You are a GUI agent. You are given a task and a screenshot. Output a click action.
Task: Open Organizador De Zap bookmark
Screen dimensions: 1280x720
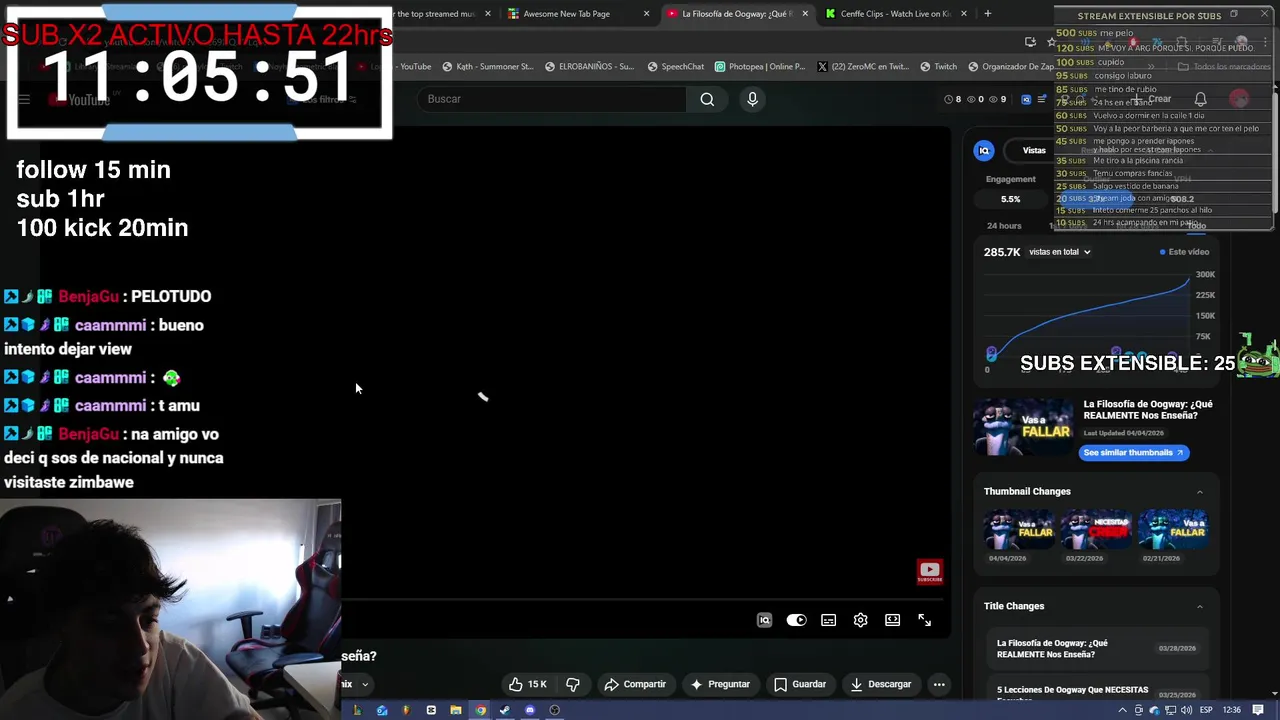(x=1010, y=67)
